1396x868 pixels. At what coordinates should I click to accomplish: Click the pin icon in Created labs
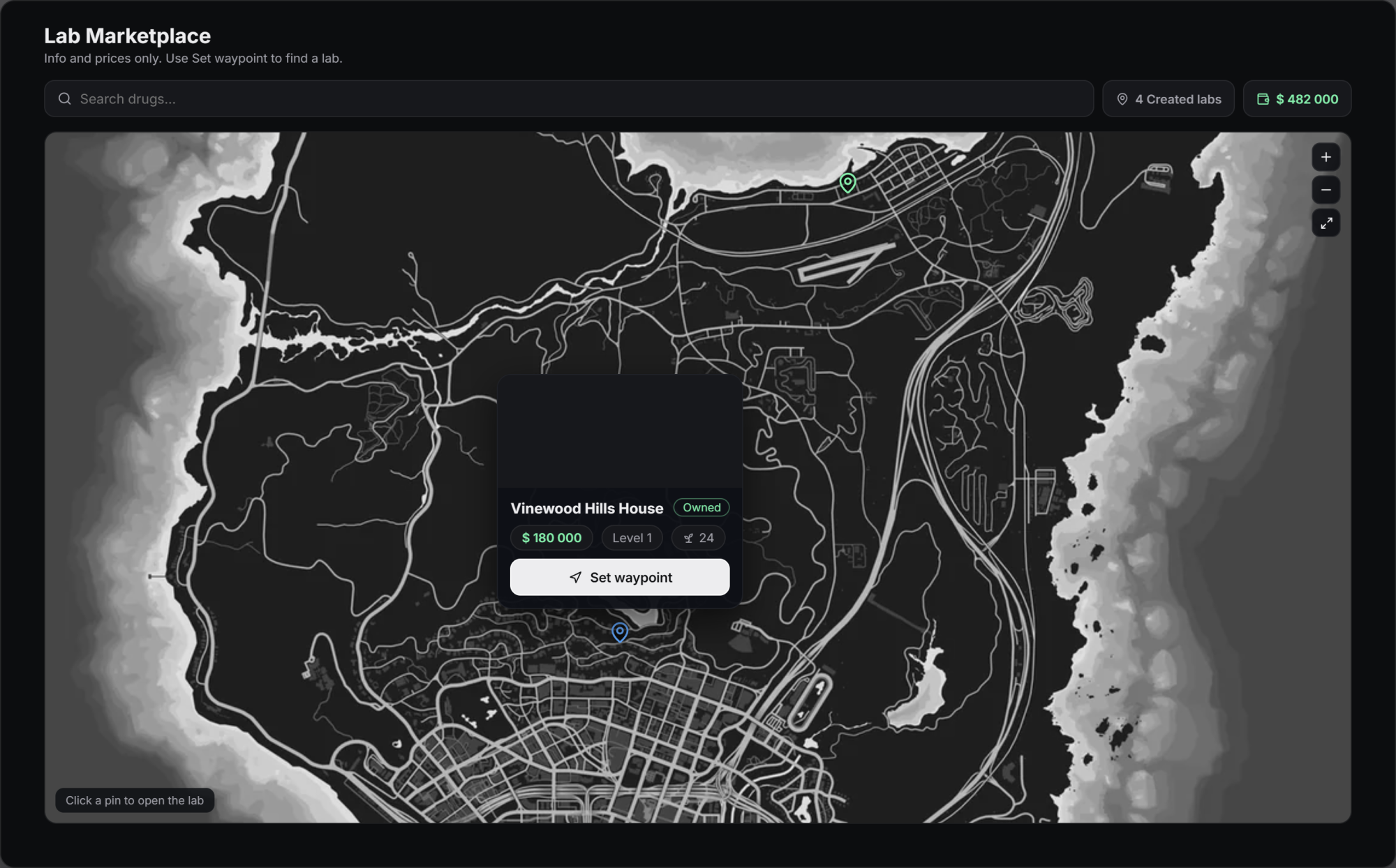click(1122, 99)
